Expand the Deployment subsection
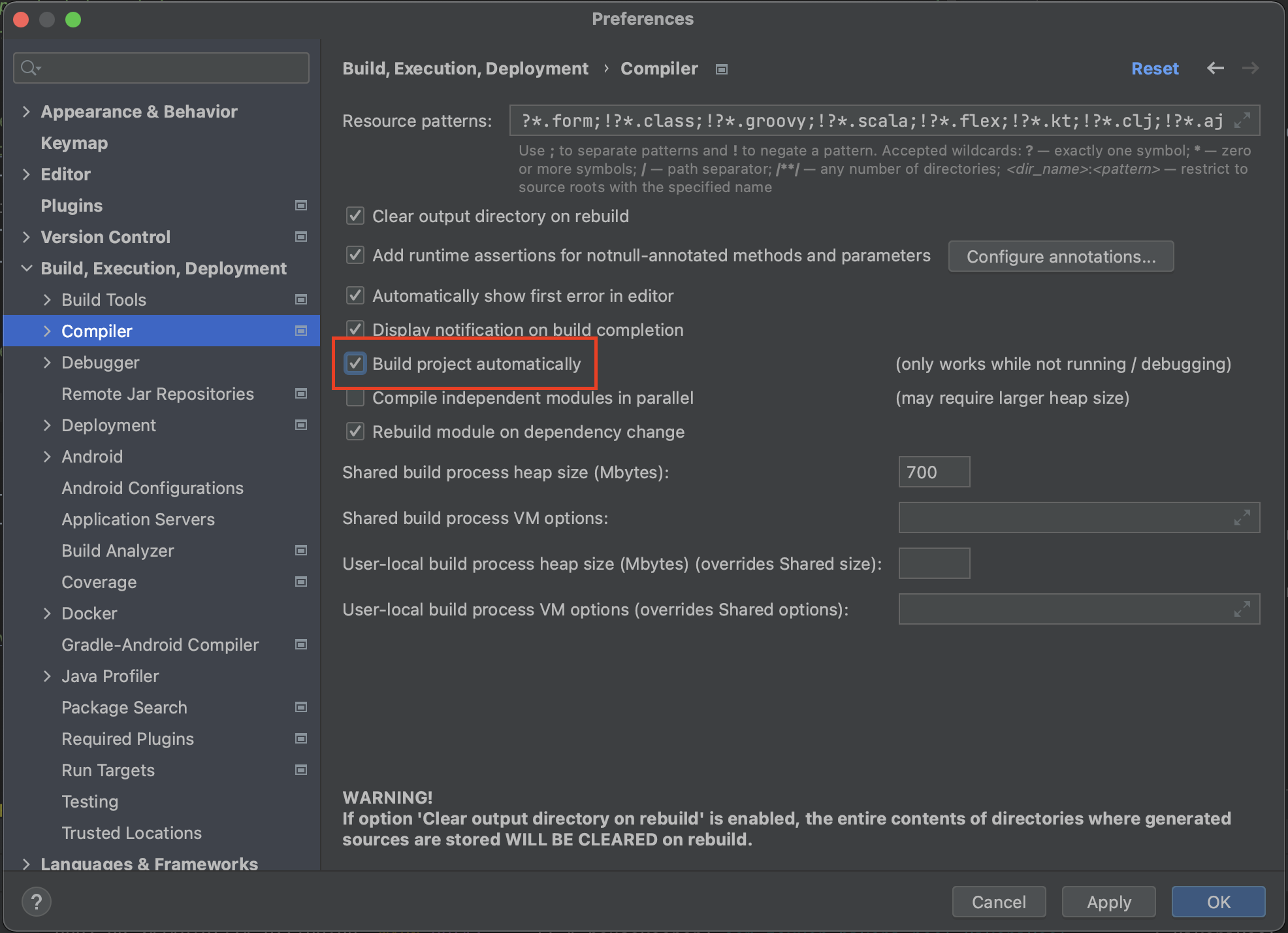This screenshot has height=933, width=1288. pos(47,425)
